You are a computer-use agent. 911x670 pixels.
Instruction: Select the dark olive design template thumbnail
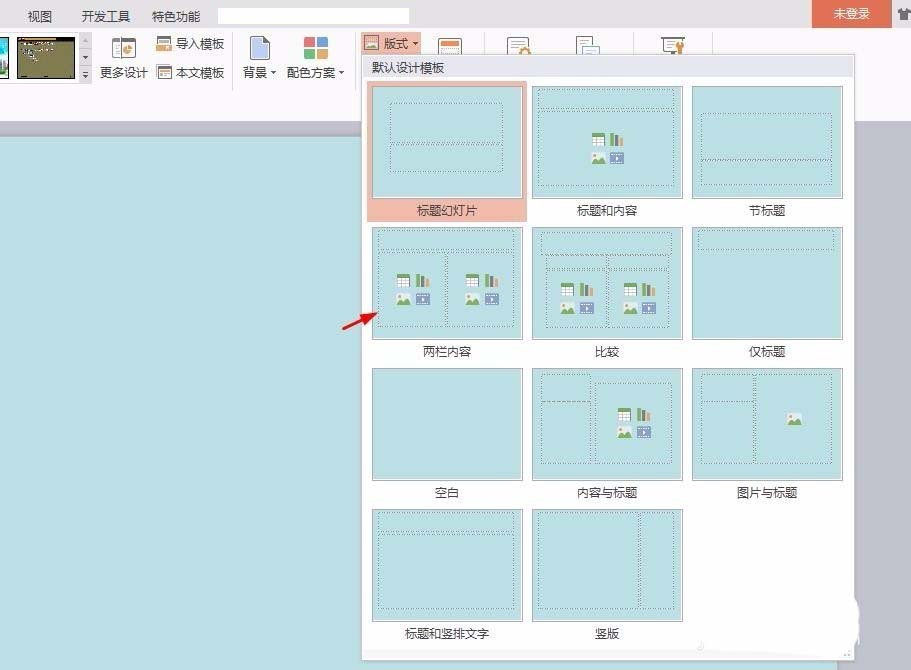click(x=46, y=58)
